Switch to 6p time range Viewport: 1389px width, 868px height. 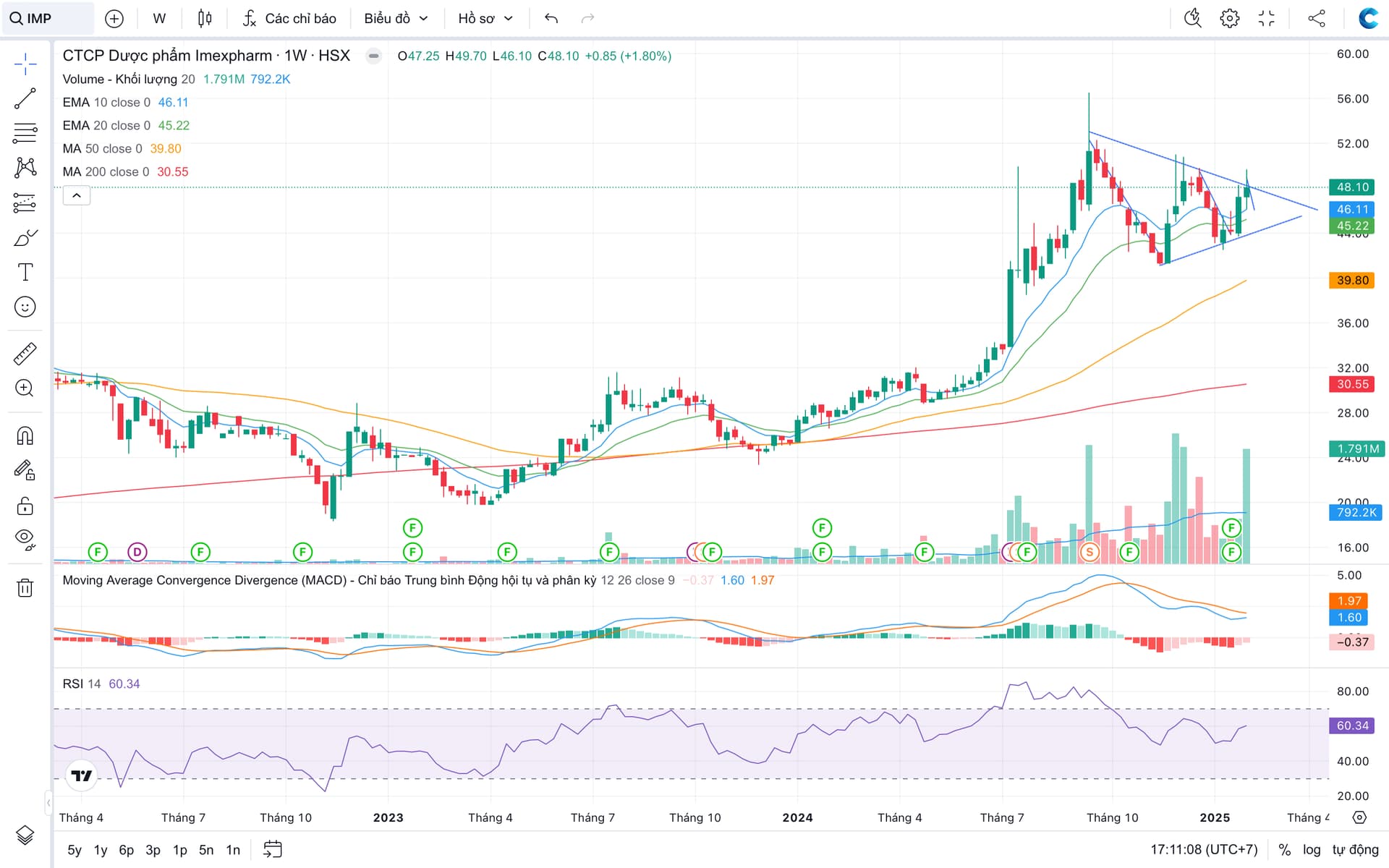click(127, 850)
